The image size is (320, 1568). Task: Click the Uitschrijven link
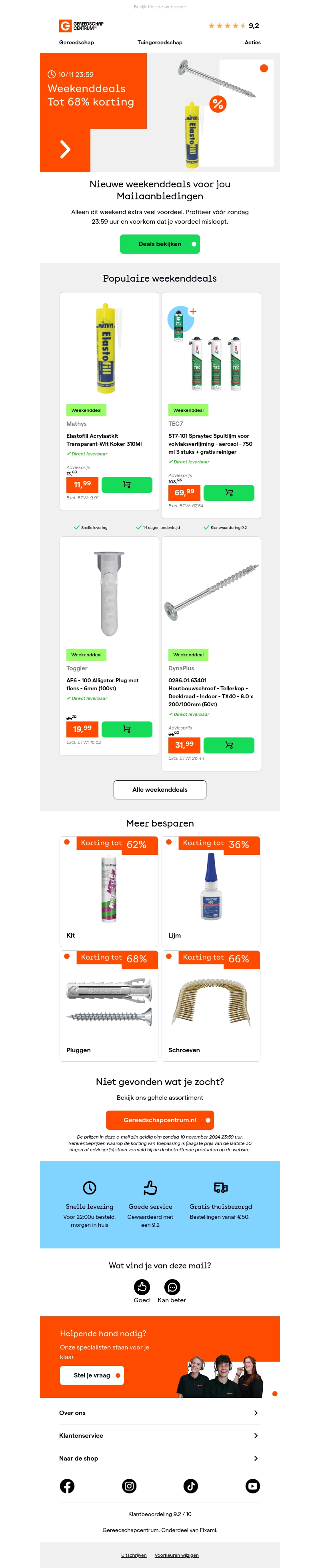click(134, 1554)
